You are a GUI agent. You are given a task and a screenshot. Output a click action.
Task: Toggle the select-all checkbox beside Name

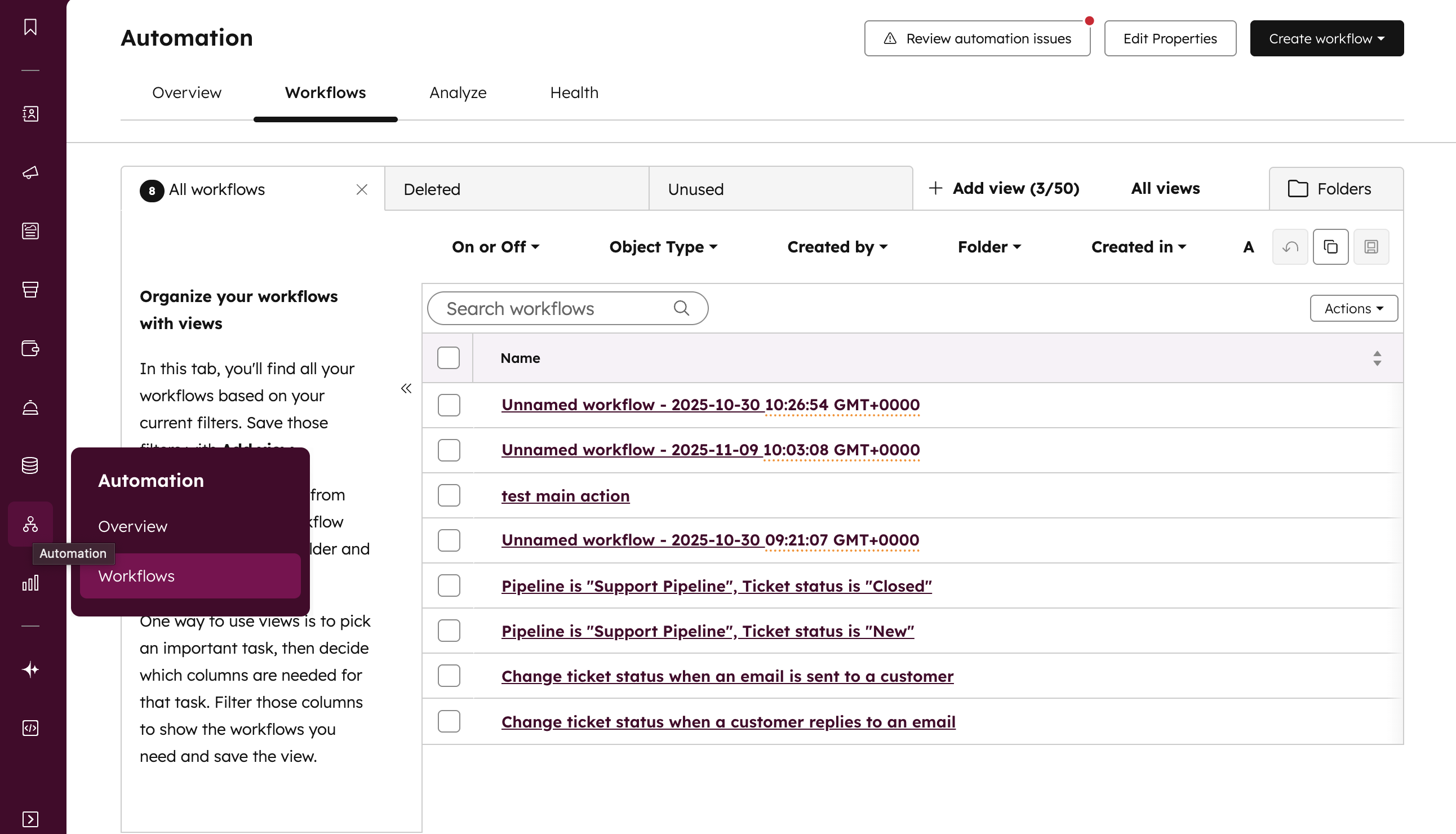click(x=448, y=358)
